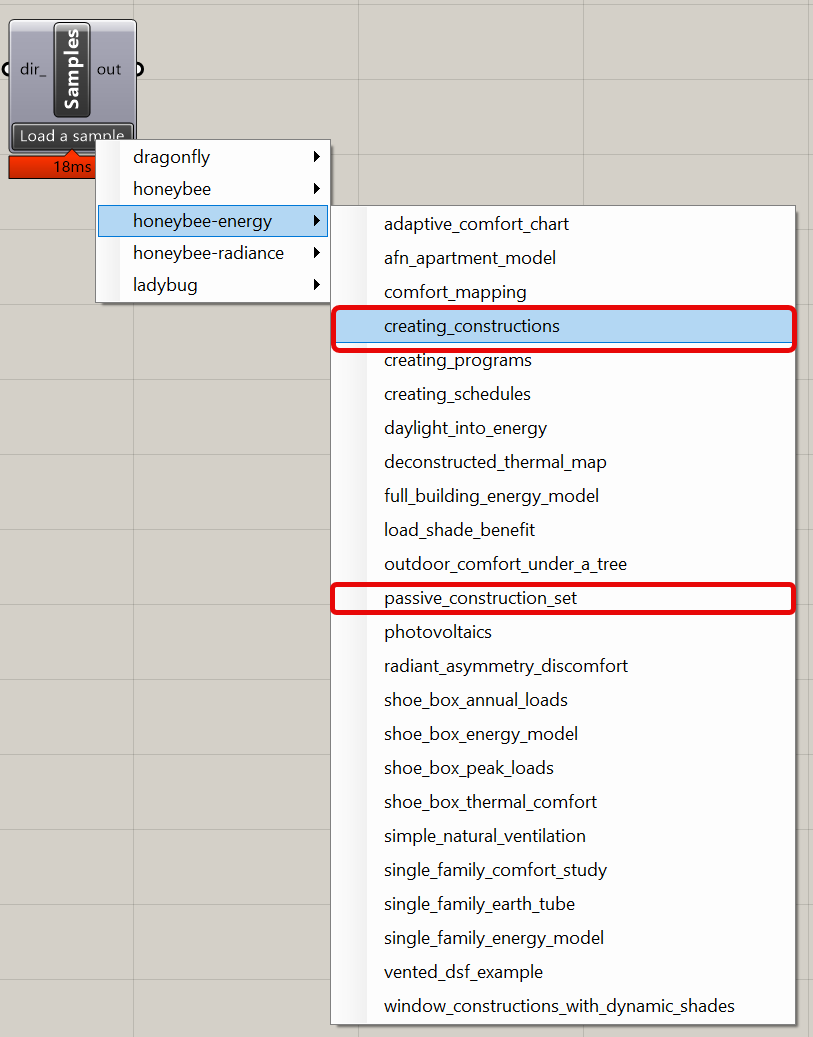Open the honeybee submenu

click(213, 189)
